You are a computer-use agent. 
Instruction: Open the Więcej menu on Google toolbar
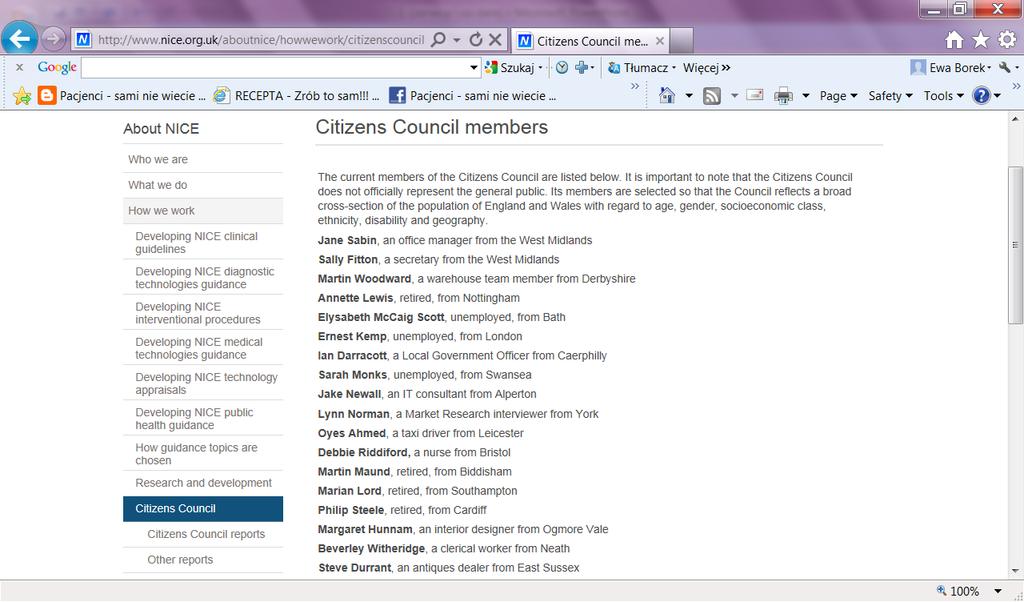707,67
